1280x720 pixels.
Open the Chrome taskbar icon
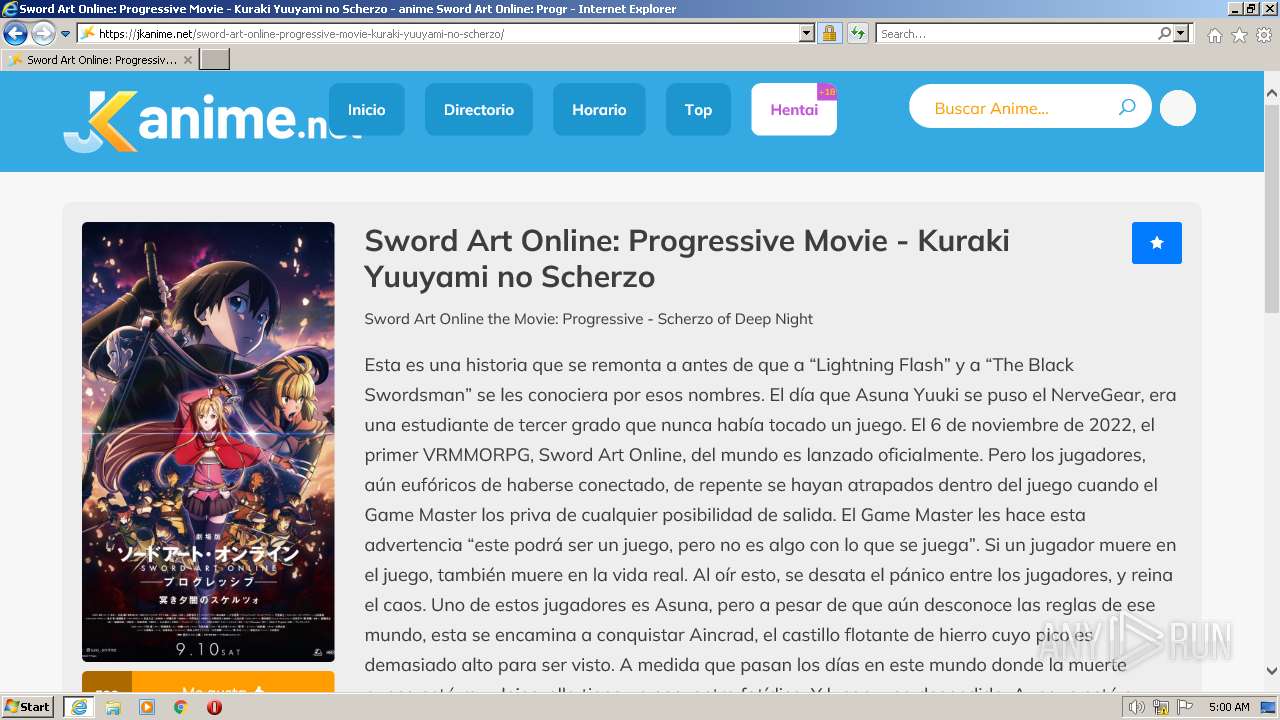[x=180, y=707]
